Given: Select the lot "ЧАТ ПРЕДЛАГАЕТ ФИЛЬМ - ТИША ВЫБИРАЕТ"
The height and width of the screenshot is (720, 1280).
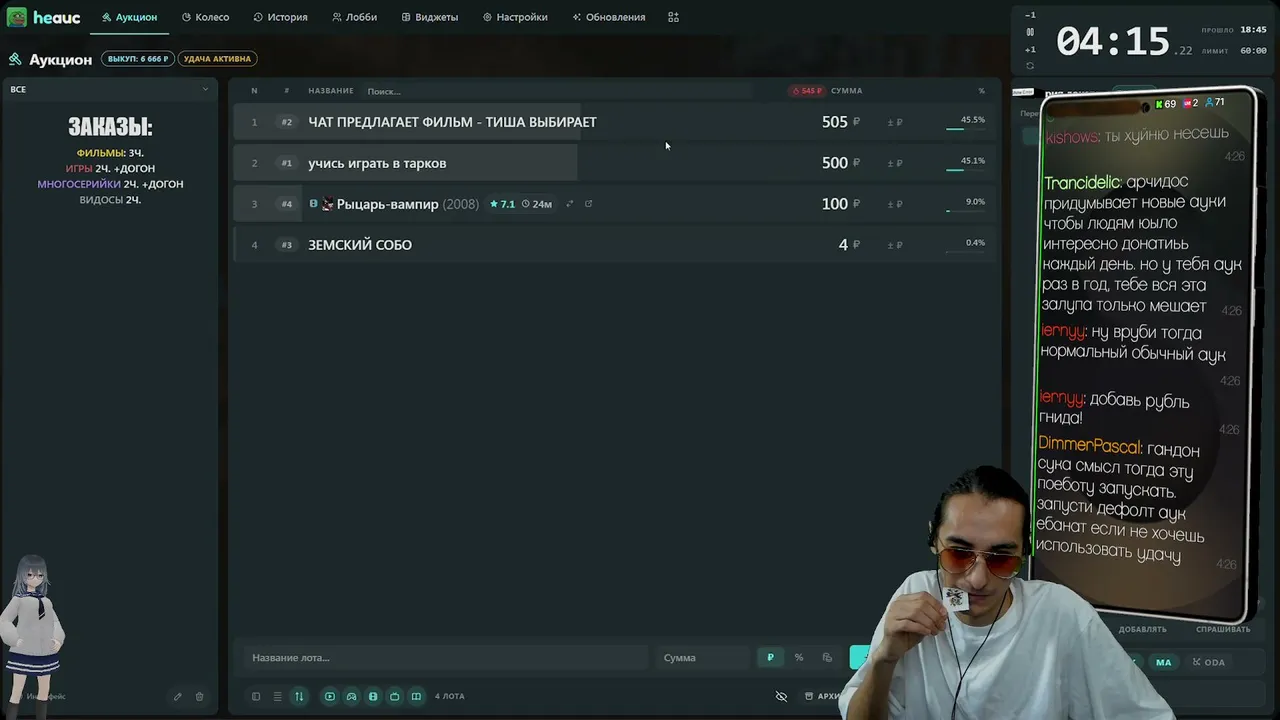Looking at the screenshot, I should click(452, 122).
